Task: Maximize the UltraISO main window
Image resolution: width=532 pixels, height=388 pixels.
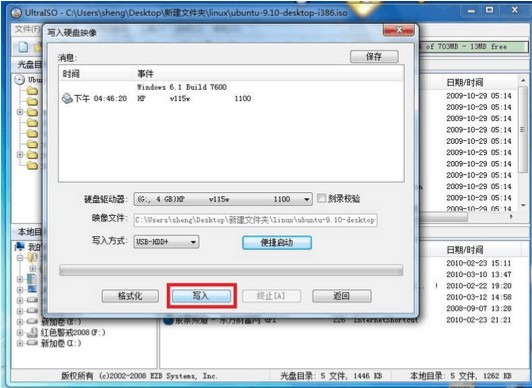Action: tap(490, 11)
